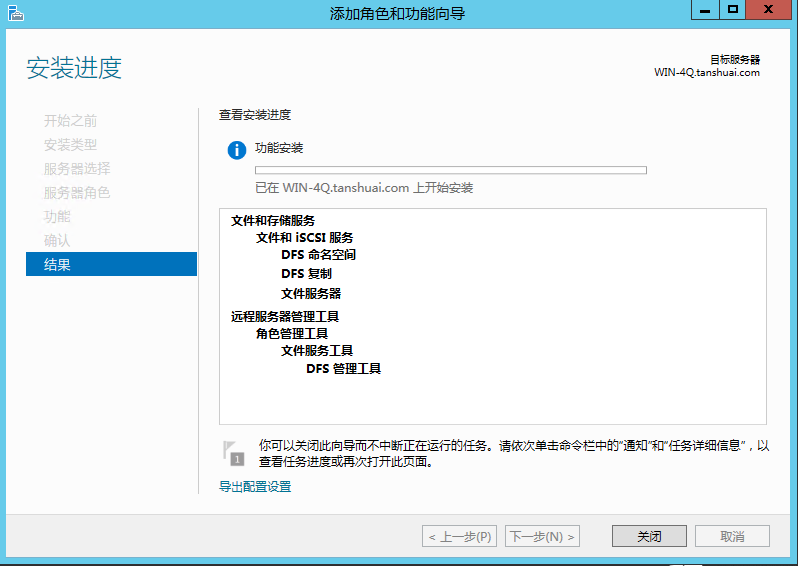Select the 确认 step

(x=57, y=241)
